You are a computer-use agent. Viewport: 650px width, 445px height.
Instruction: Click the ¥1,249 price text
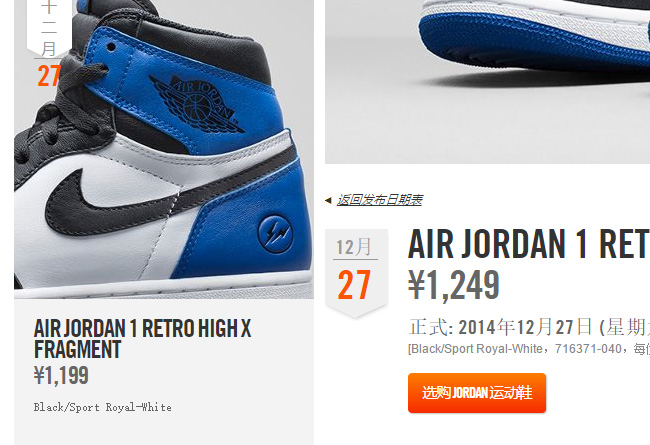[454, 285]
